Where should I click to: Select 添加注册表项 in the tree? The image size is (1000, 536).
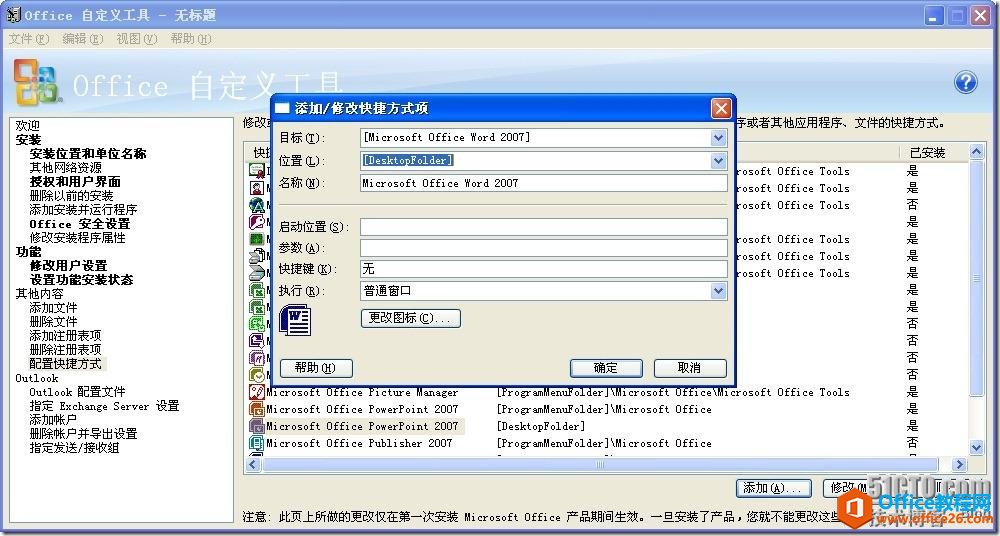pyautogui.click(x=66, y=336)
